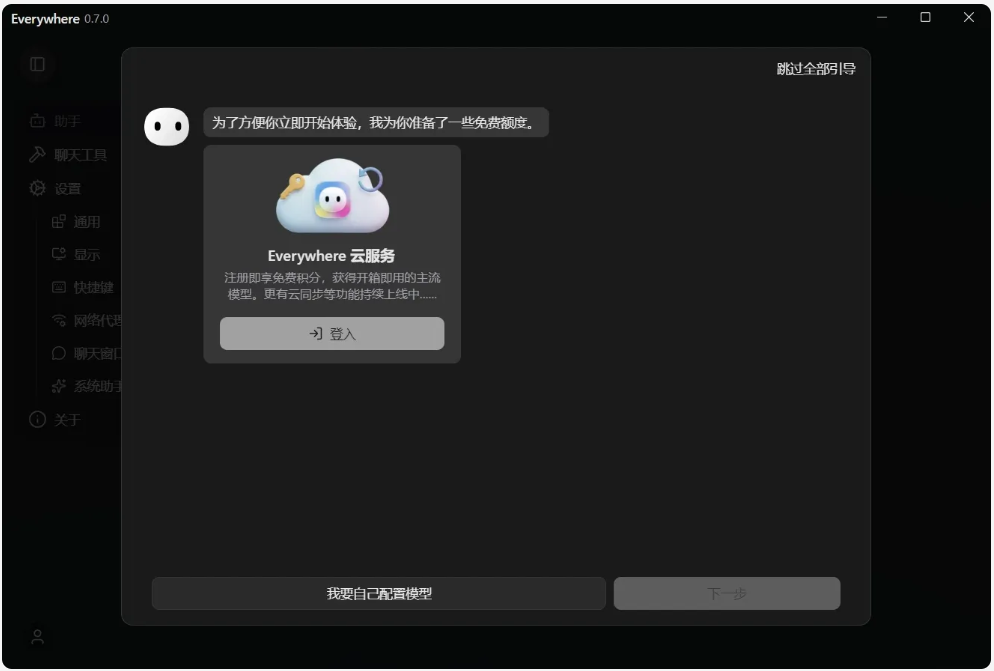Screen dimensions: 994x671
Task: Click the keyboard icon beside 快捷键
Action: coord(59,287)
